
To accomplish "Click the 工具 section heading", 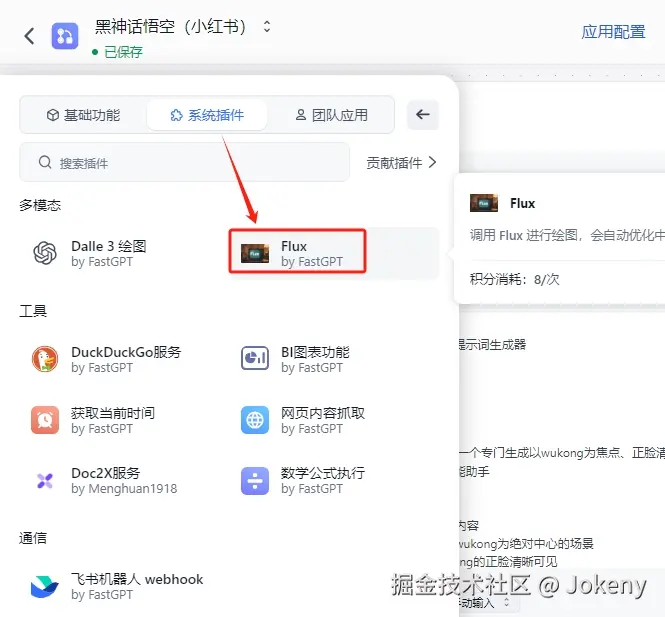I will pyautogui.click(x=33, y=311).
